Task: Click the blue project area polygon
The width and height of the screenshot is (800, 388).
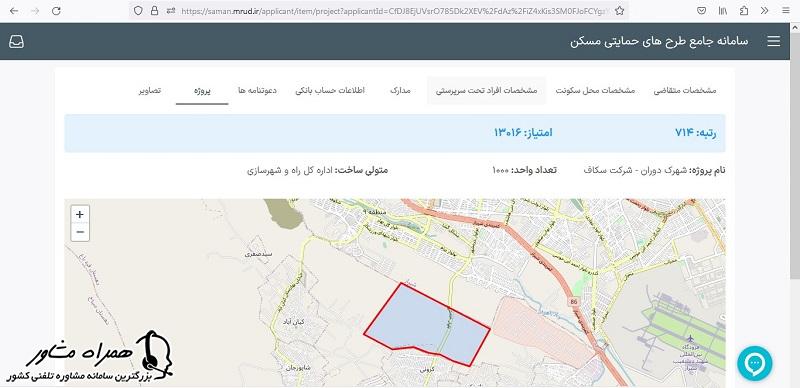Action: pyautogui.click(x=427, y=326)
